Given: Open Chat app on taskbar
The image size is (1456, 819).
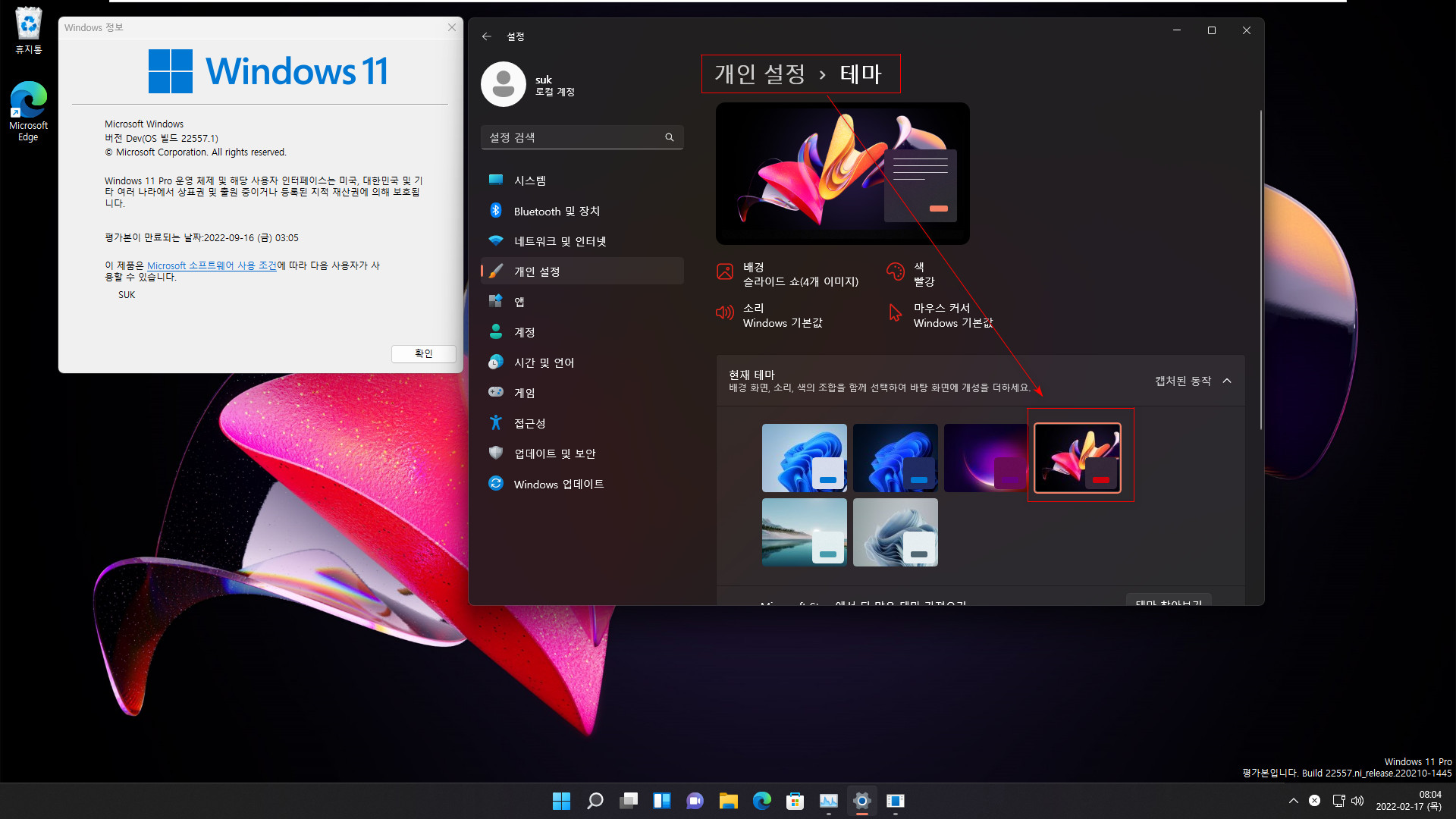Looking at the screenshot, I should pos(695,801).
